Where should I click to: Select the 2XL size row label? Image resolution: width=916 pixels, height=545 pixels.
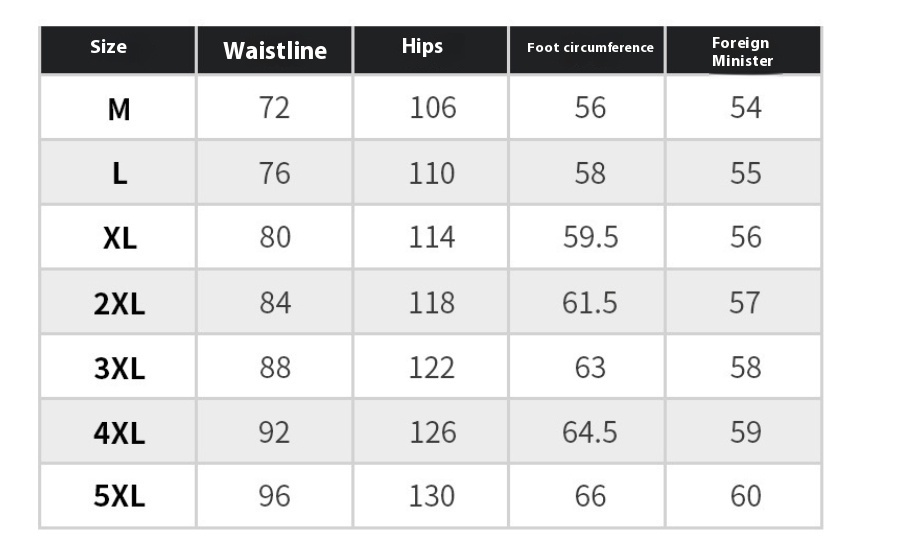(119, 303)
